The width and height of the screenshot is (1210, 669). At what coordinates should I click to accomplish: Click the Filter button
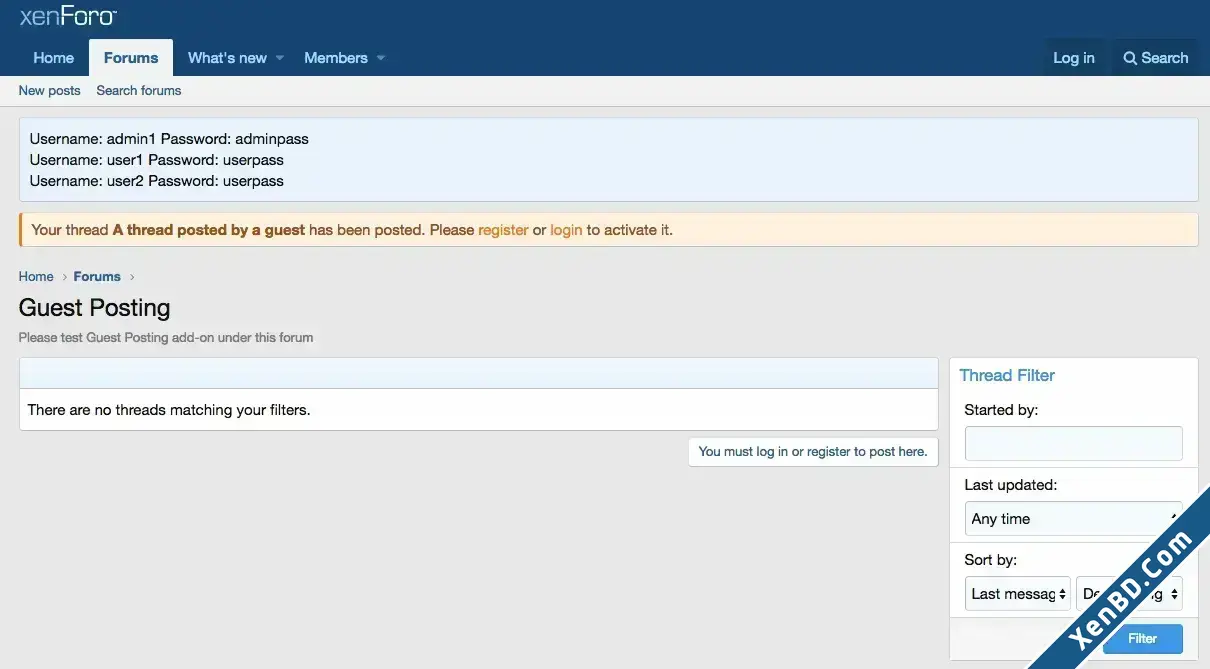[x=1142, y=638]
